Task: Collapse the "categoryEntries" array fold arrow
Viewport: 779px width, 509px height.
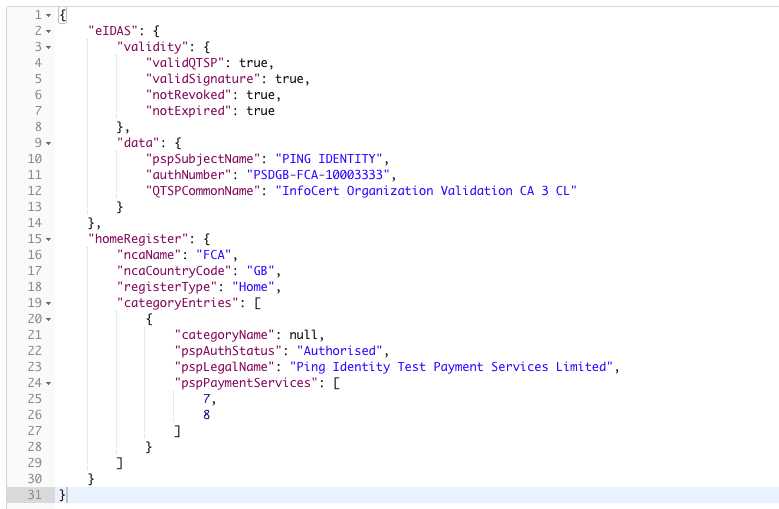Action: pos(49,303)
